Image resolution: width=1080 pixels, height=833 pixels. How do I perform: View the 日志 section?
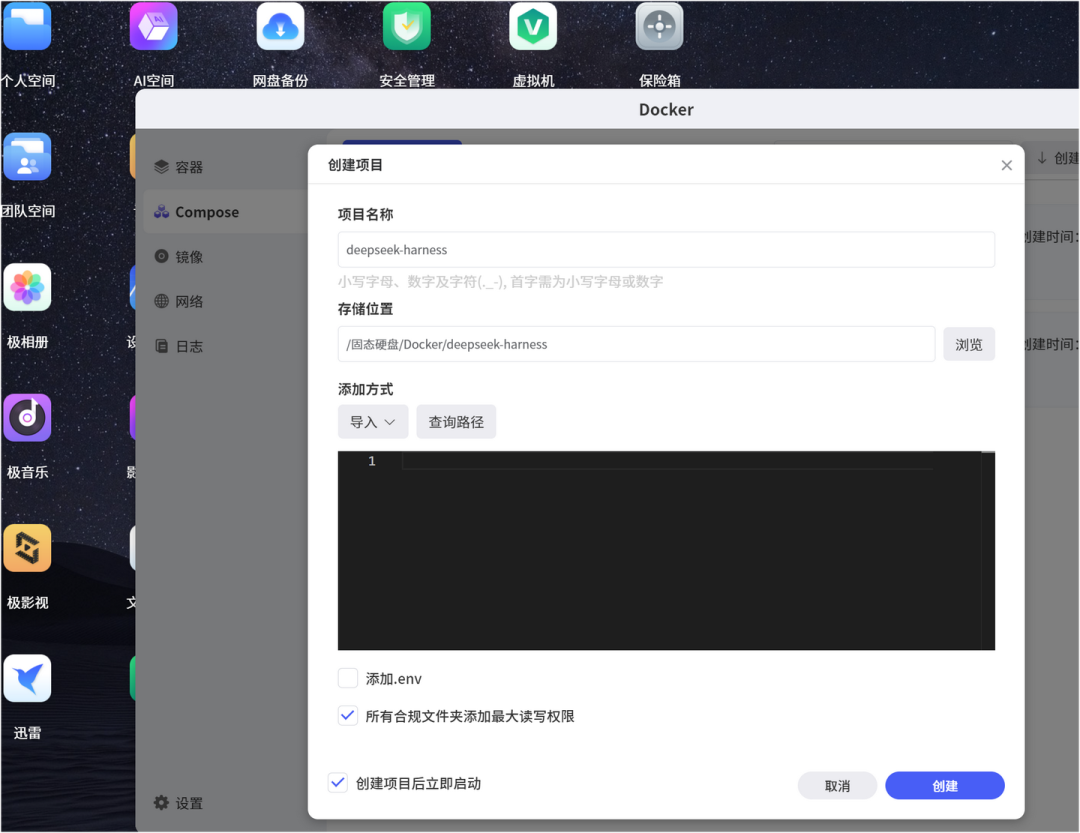click(226, 346)
